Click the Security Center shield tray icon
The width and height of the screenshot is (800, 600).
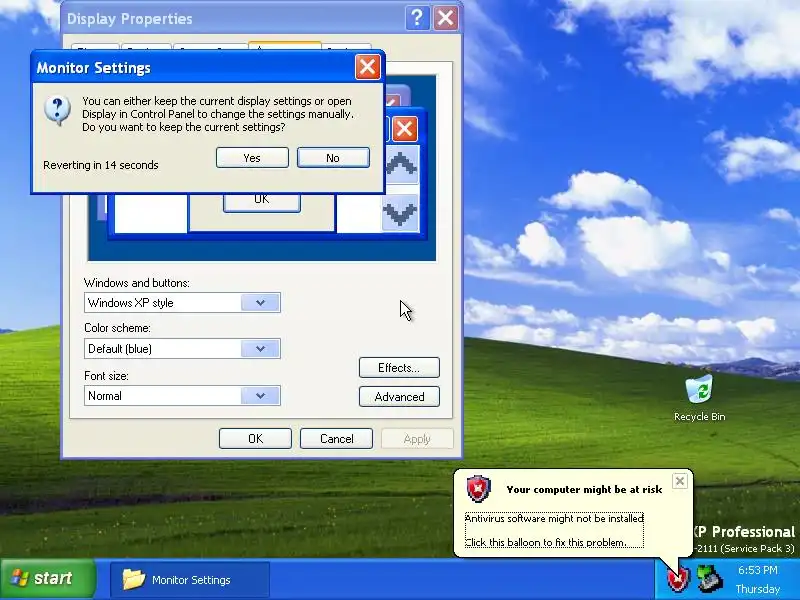(x=678, y=580)
